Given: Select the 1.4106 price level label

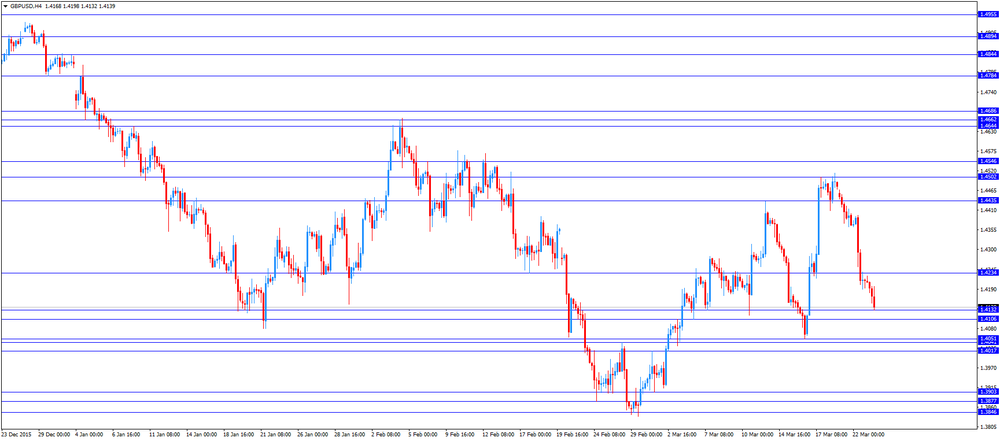Looking at the screenshot, I should click(987, 319).
